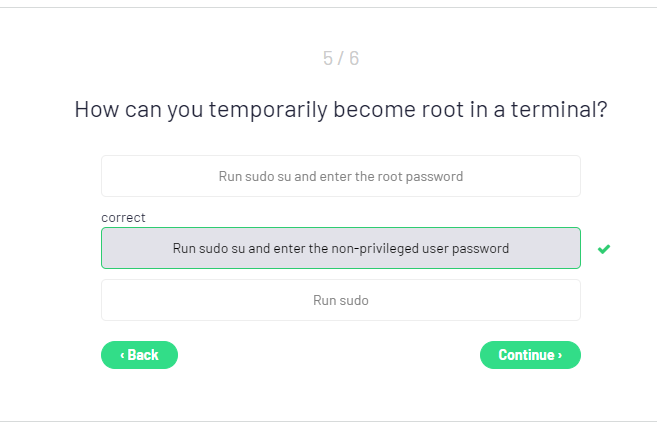Click the '5 / 6' question counter
Image resolution: width=657 pixels, height=437 pixels.
click(340, 58)
